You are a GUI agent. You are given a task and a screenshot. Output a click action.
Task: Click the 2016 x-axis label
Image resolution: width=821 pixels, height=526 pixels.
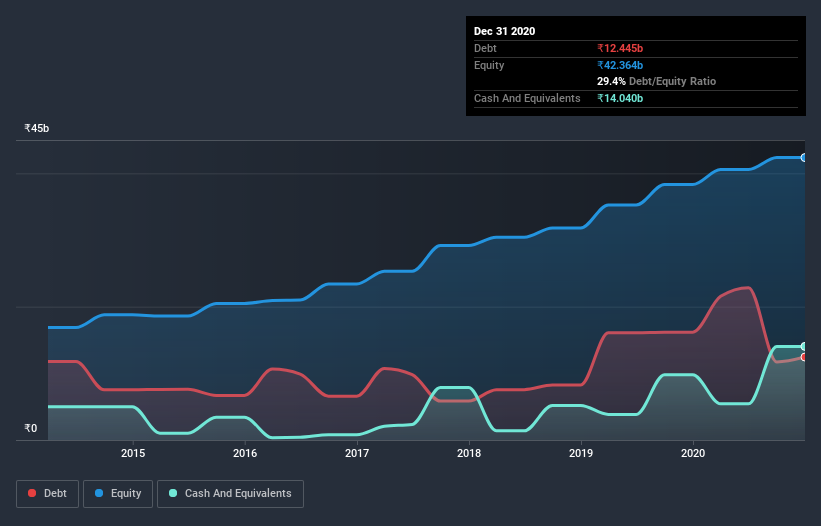[x=245, y=453]
